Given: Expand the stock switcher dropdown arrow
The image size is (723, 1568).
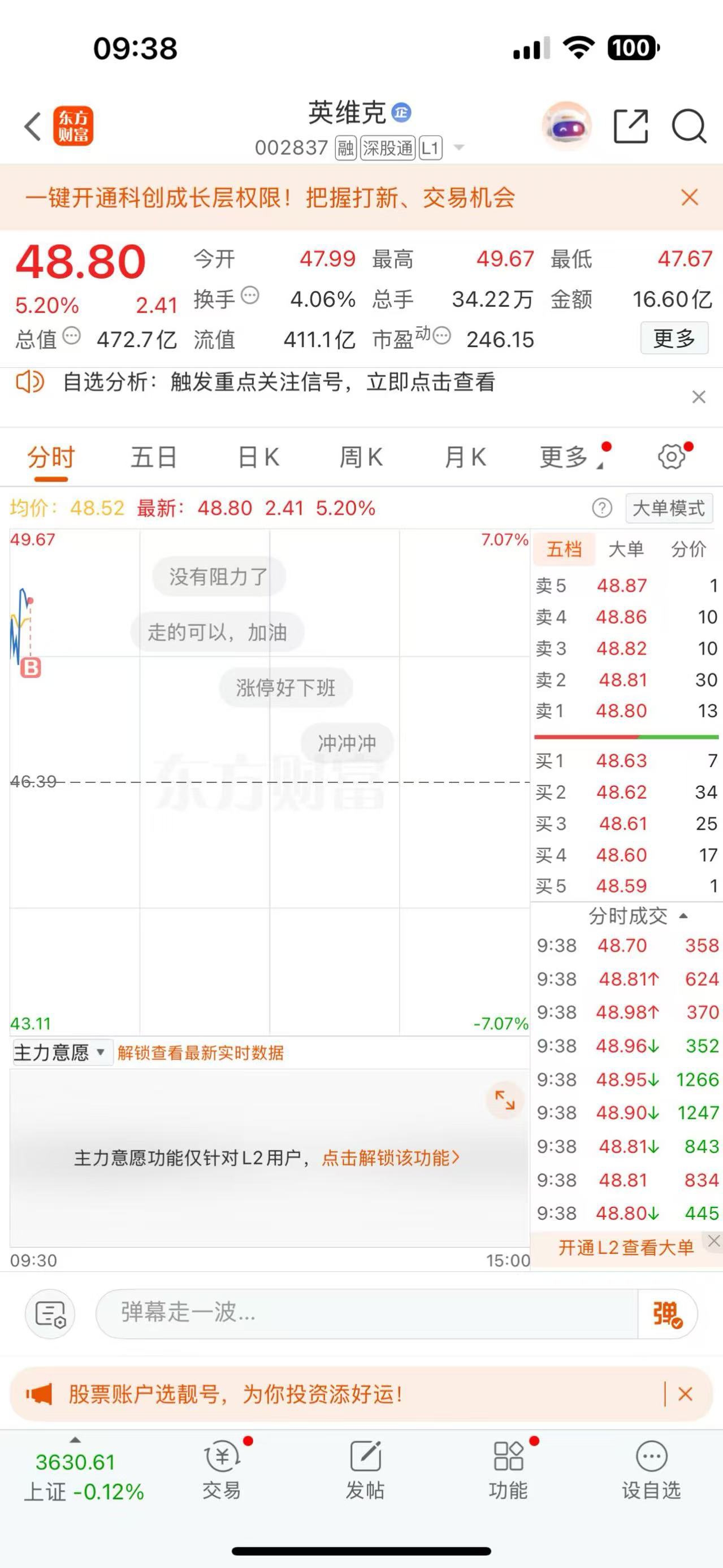Looking at the screenshot, I should 460,148.
